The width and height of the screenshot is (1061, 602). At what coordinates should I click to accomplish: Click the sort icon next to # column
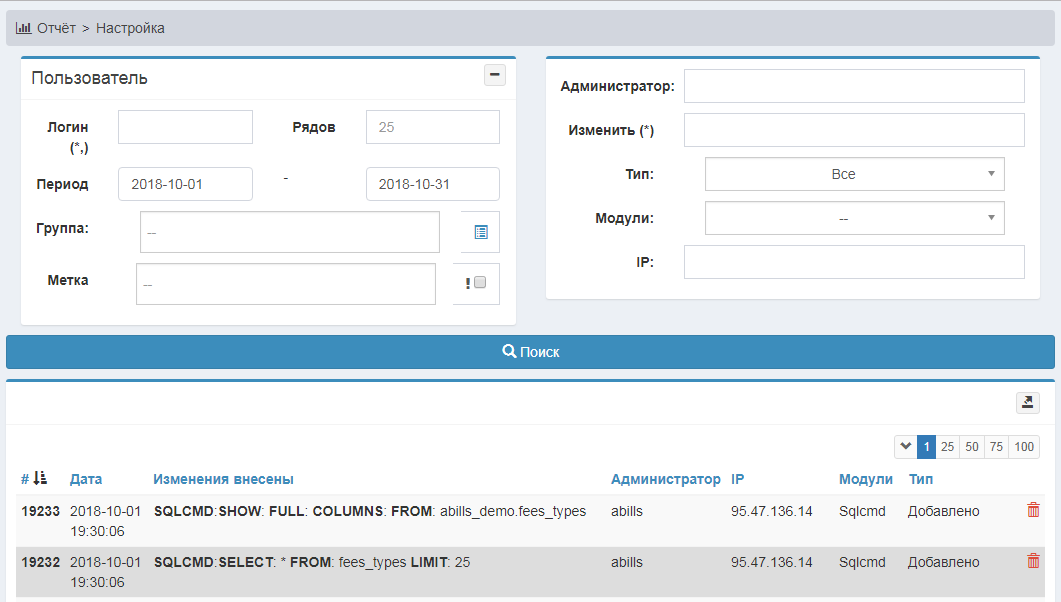[40, 479]
